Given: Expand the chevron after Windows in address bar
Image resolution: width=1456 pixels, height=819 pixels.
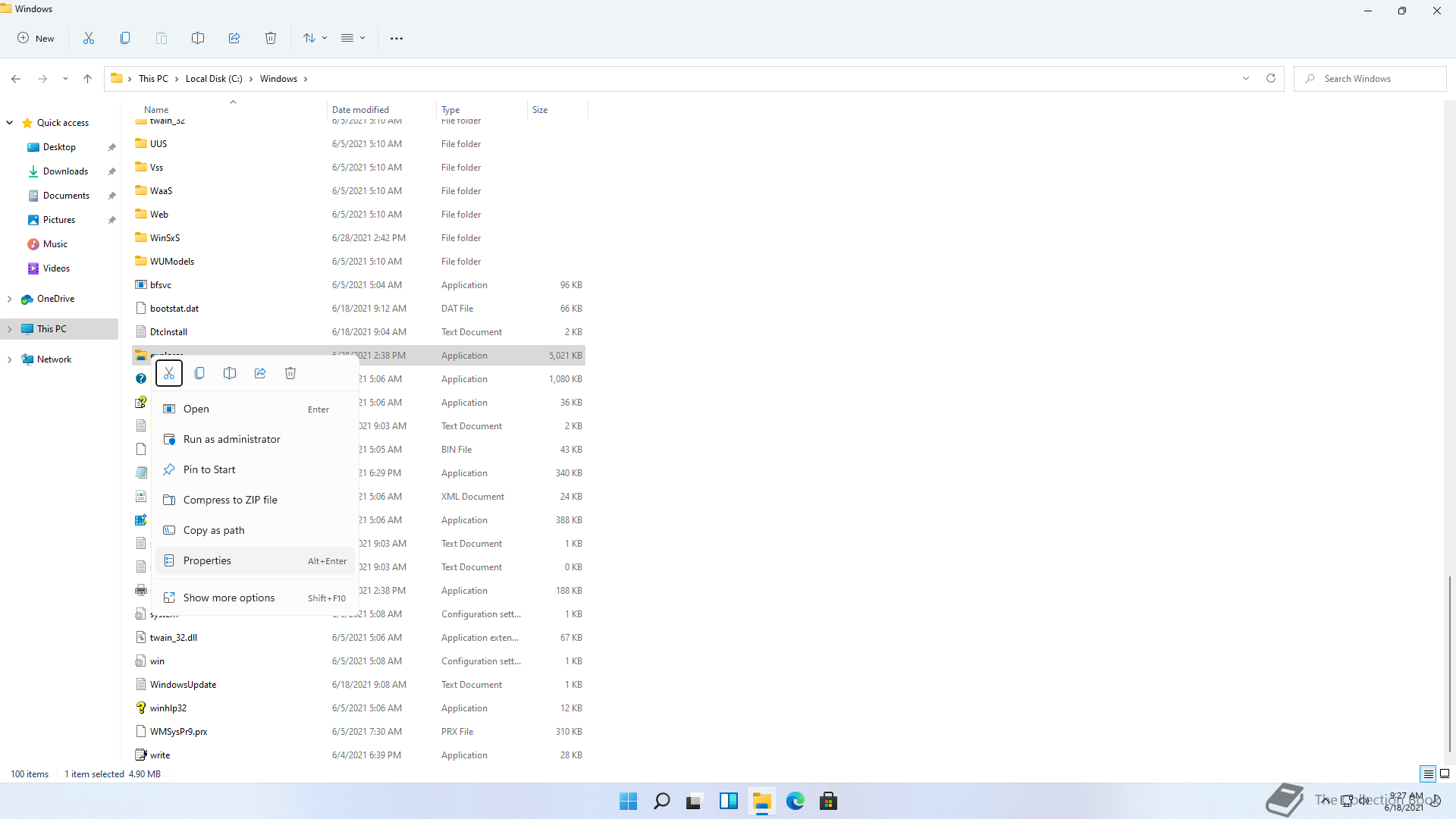Looking at the screenshot, I should 306,79.
